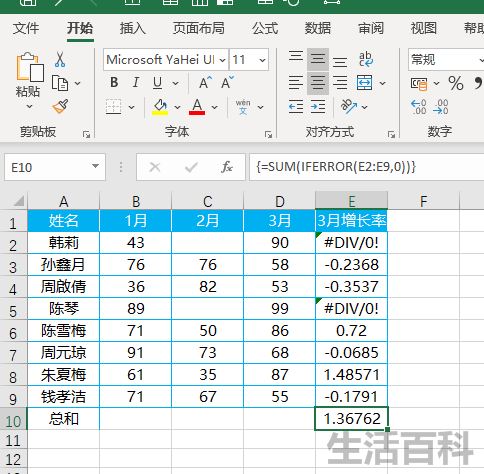Open the font size dropdown

click(262, 60)
